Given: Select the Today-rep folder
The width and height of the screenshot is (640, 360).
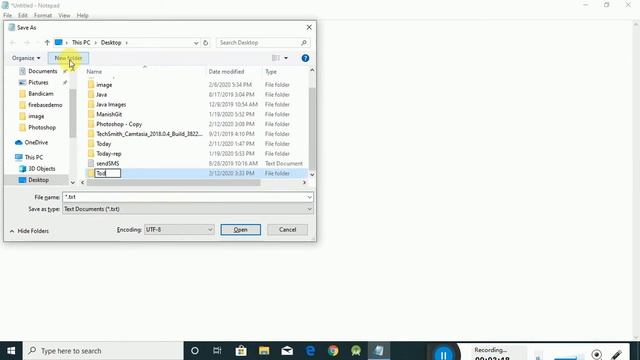Looking at the screenshot, I should pyautogui.click(x=109, y=153).
